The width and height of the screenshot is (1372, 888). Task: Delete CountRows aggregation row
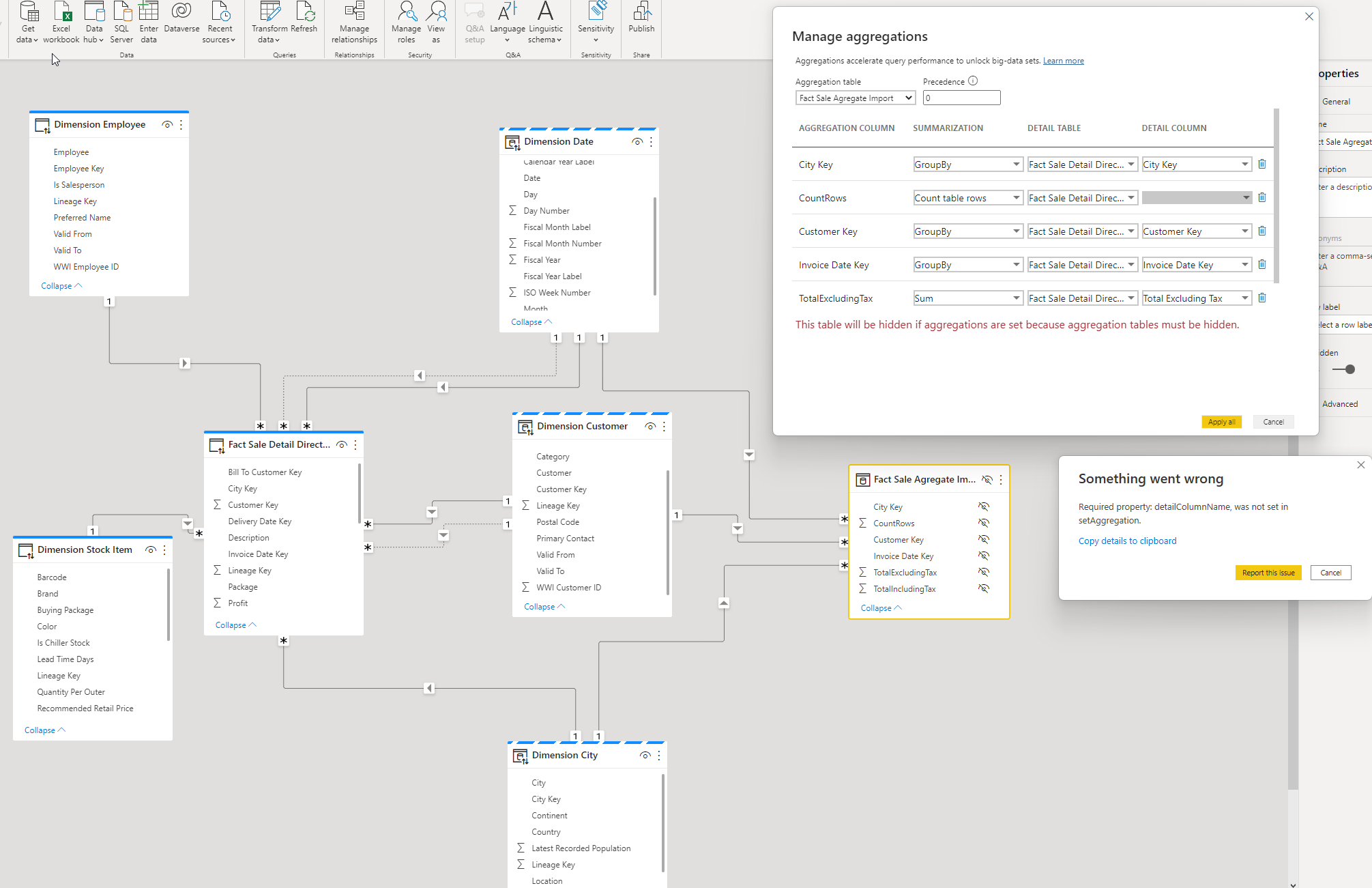coord(1261,197)
